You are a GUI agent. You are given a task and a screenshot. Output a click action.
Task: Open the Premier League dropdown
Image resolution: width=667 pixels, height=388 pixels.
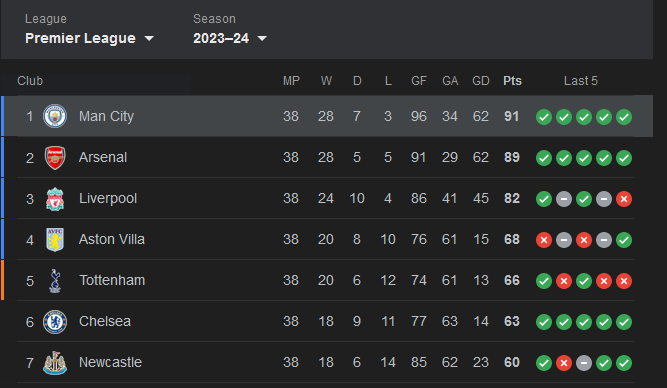89,38
